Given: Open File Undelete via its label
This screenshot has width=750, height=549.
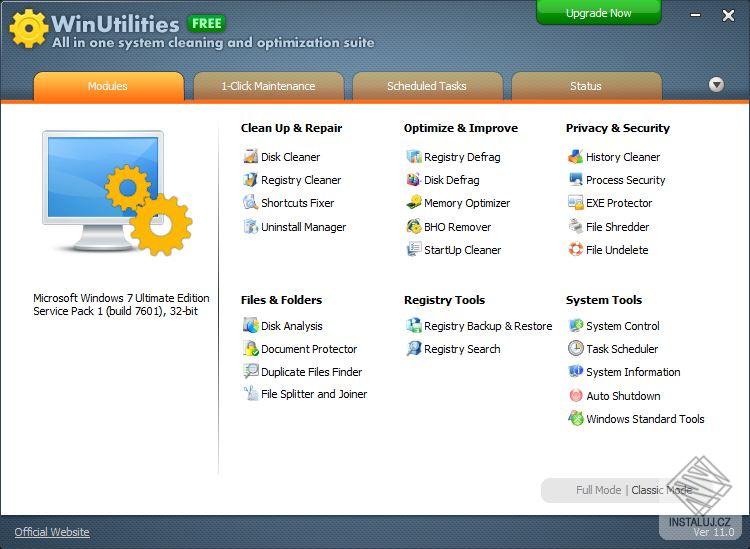Looking at the screenshot, I should [617, 250].
